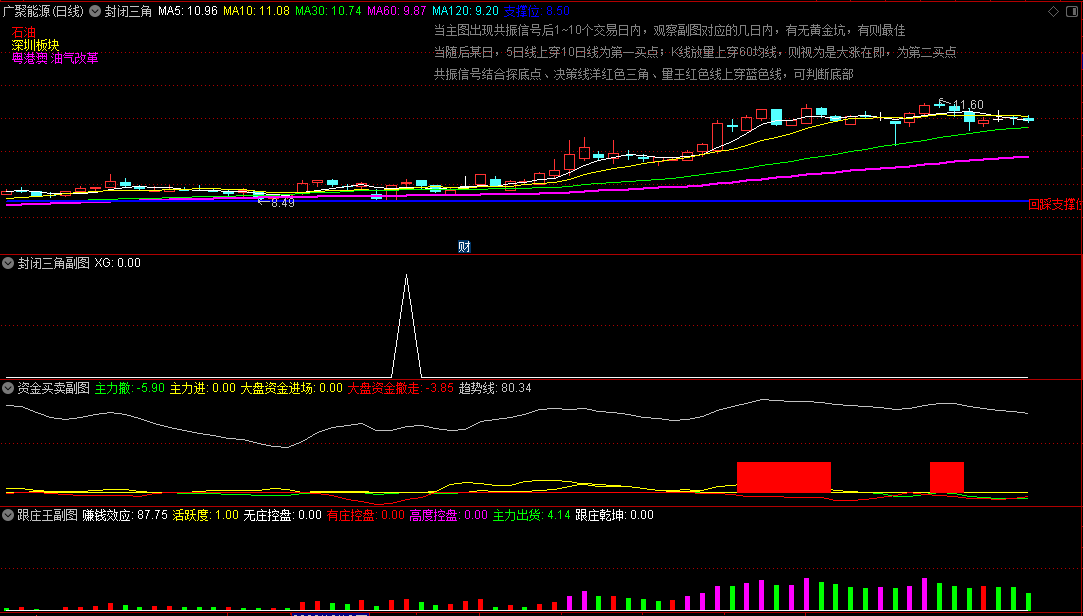Click the 资金买卖副图 panel title
This screenshot has height=616, width=1083.
click(53, 388)
